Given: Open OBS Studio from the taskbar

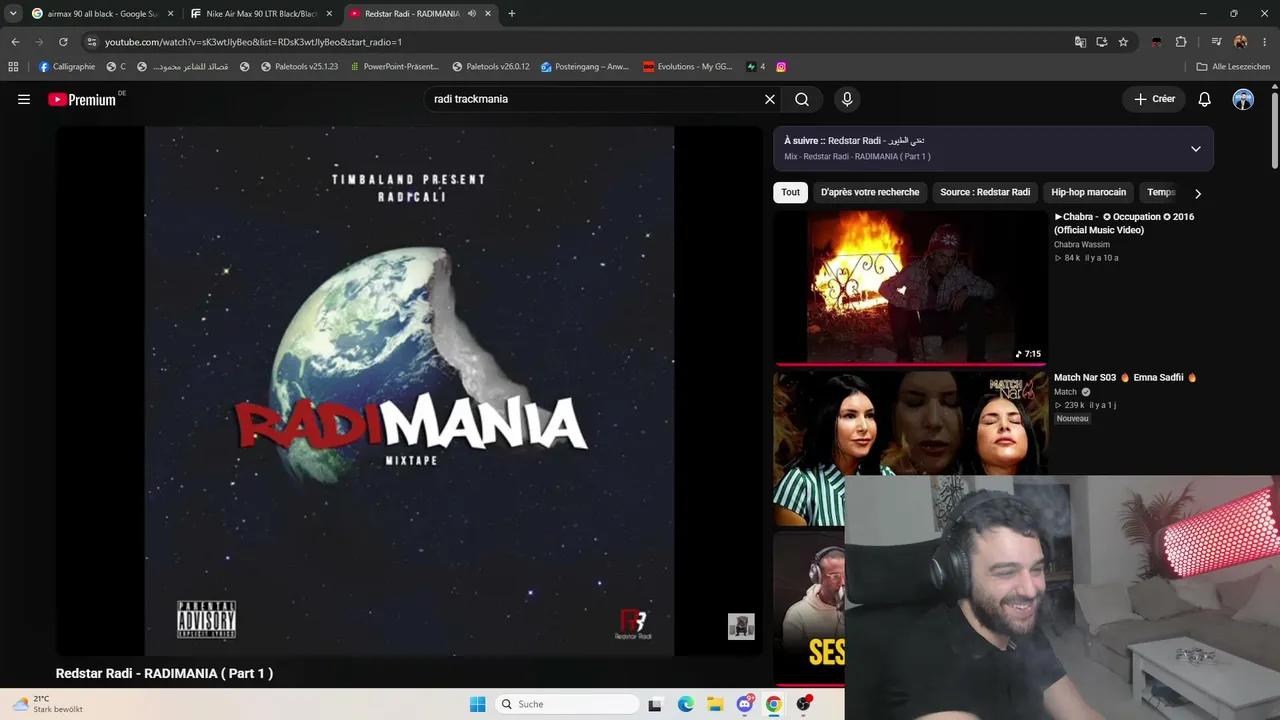Looking at the screenshot, I should click(x=803, y=704).
